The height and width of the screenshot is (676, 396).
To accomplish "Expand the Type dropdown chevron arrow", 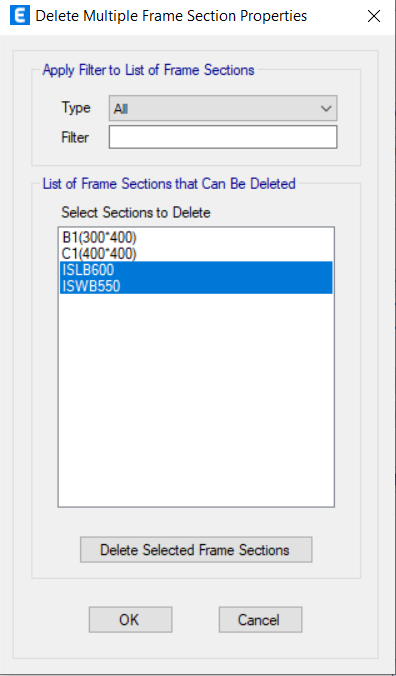I will point(326,108).
